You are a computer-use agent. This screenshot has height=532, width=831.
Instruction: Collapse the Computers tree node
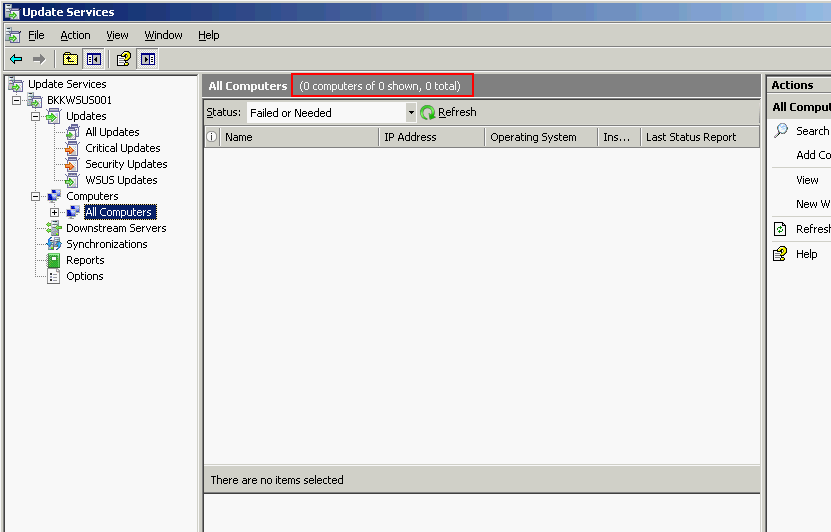(36, 196)
